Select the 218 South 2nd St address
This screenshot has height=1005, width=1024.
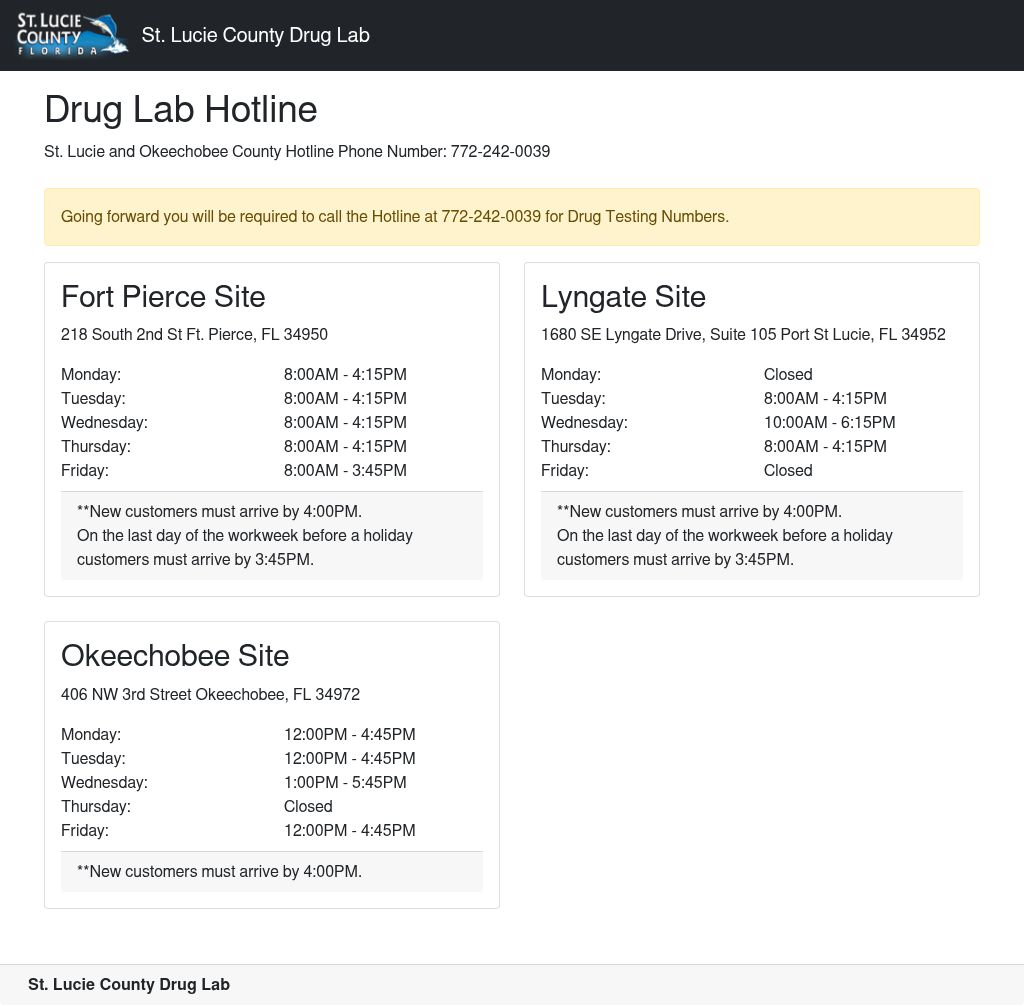tap(194, 335)
